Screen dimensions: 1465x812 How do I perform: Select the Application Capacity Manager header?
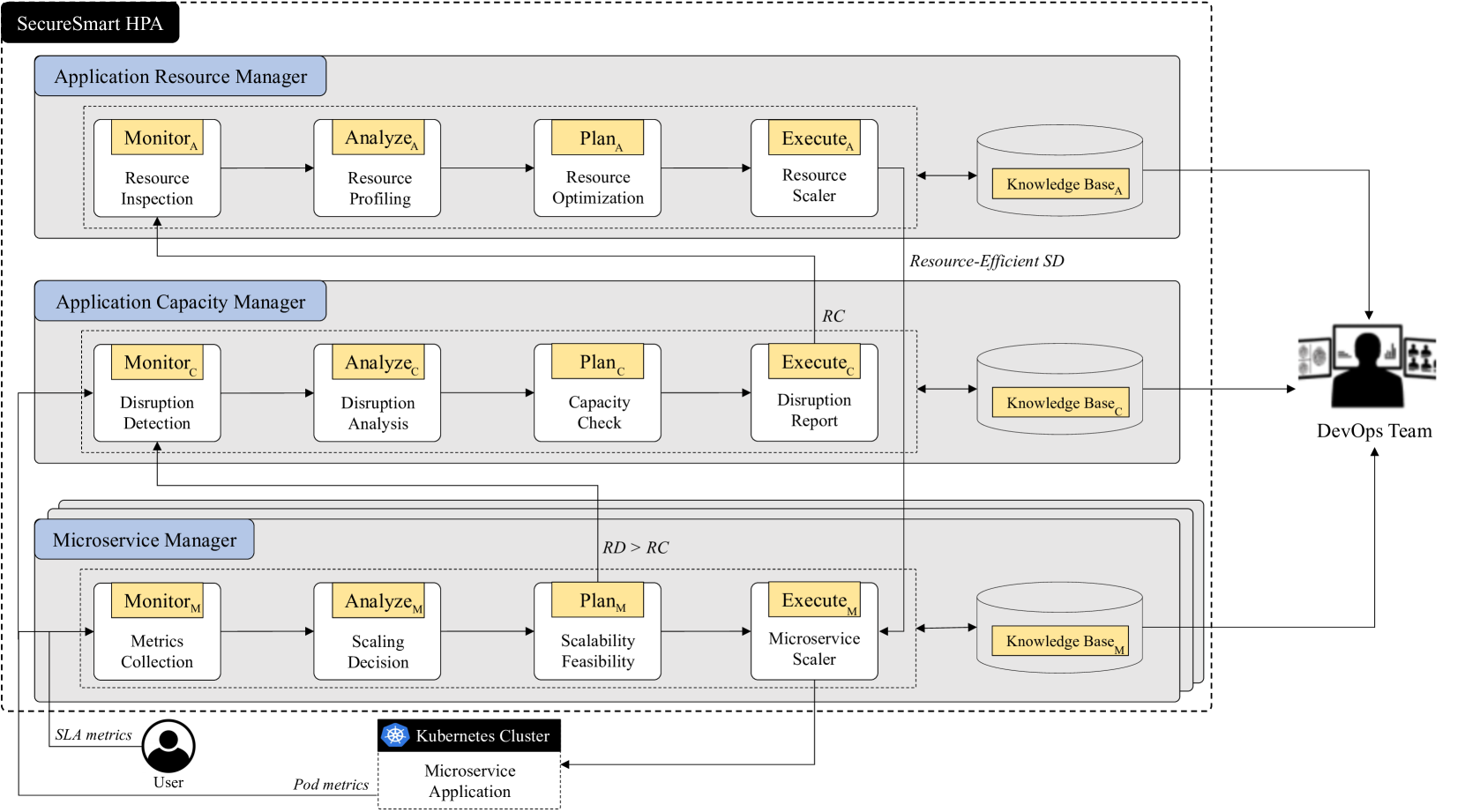[180, 302]
